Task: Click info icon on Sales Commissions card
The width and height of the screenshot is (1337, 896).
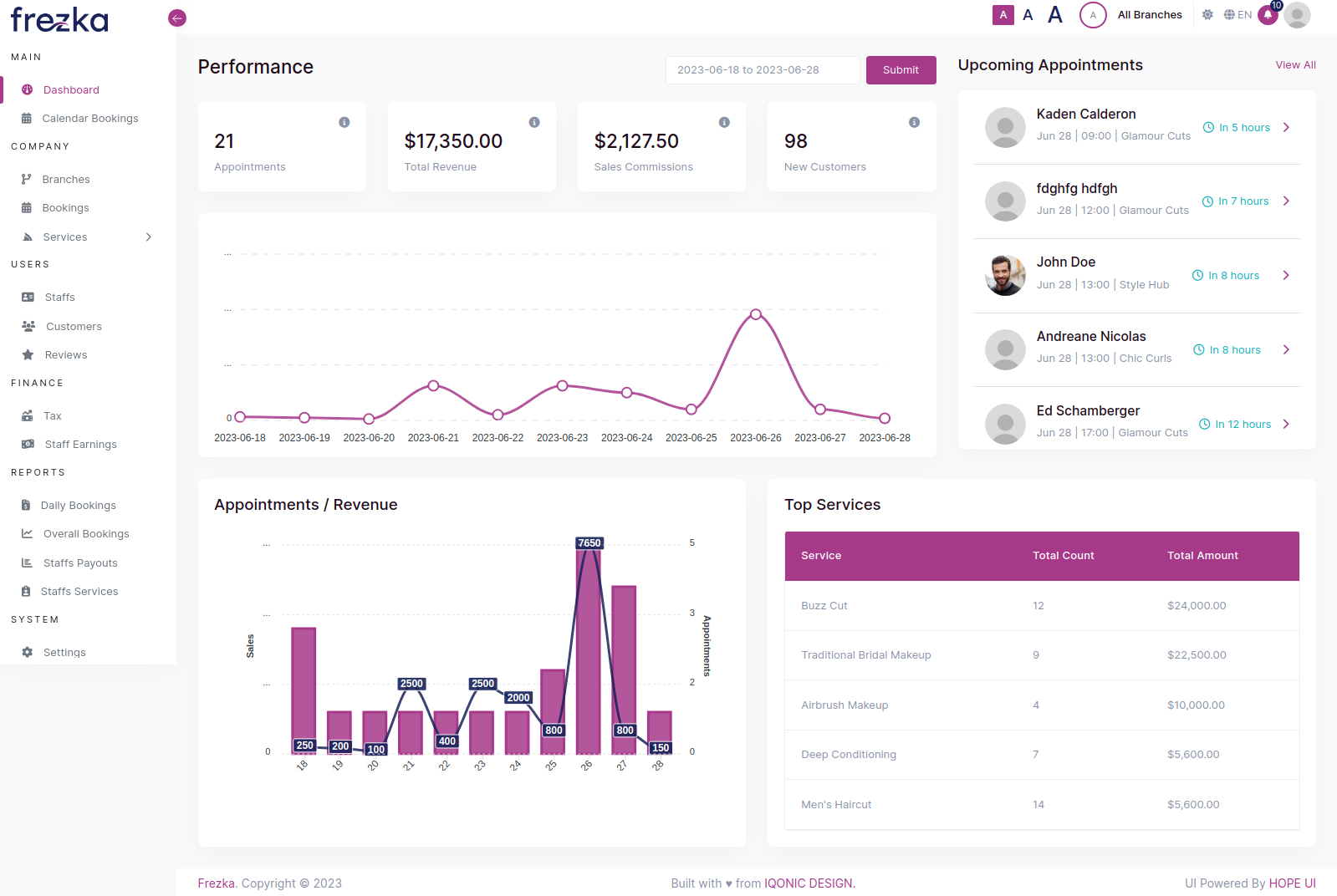Action: click(724, 122)
